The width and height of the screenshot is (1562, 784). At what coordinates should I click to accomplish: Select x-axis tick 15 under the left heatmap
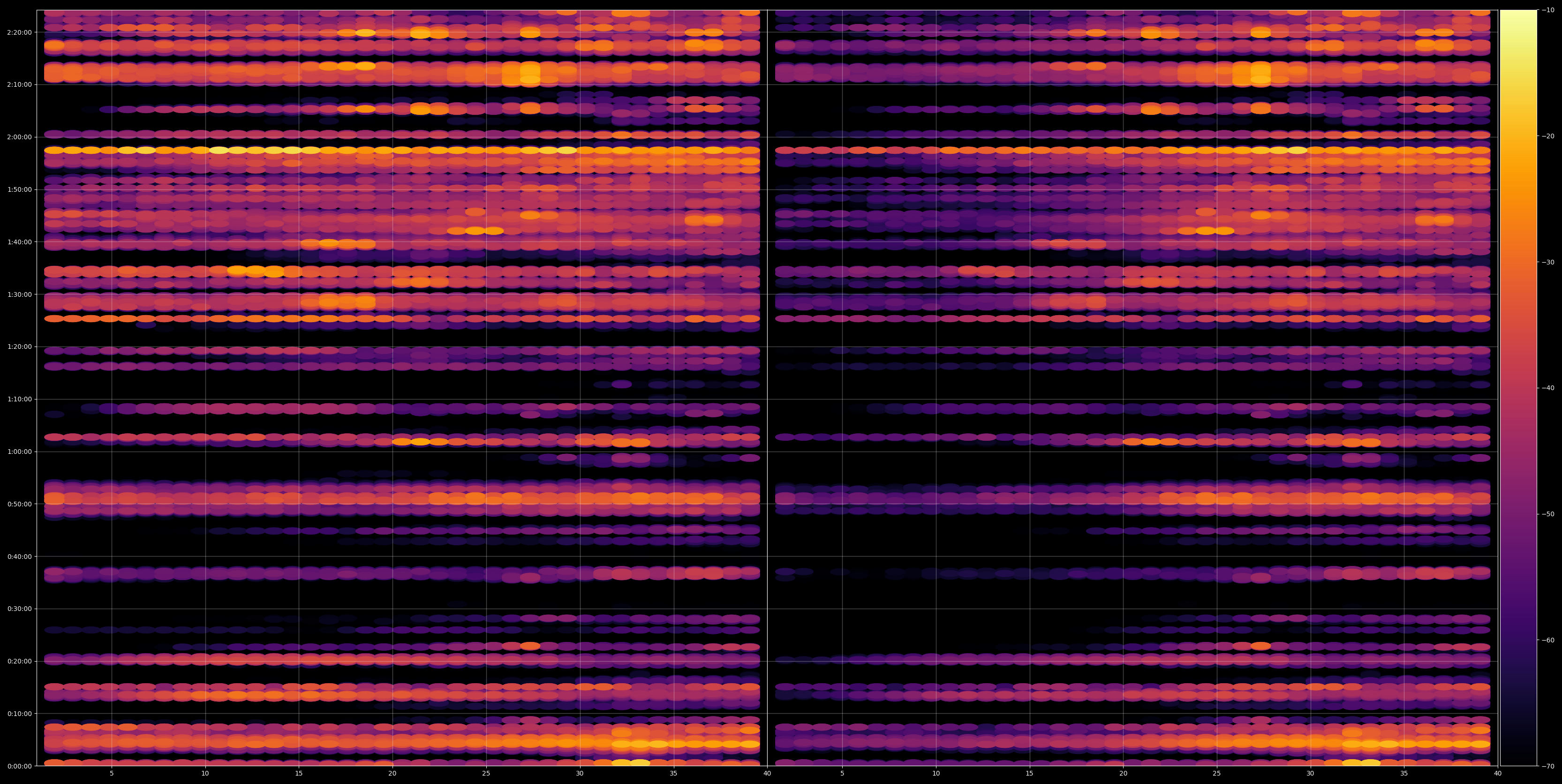tap(299, 773)
